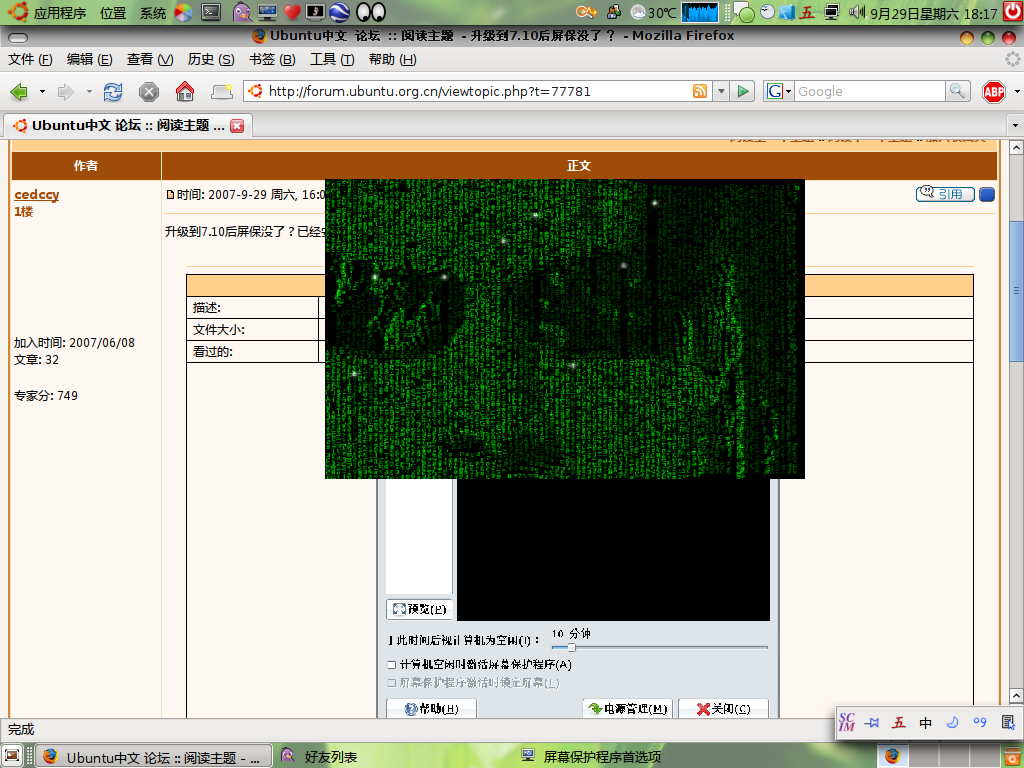This screenshot has width=1024, height=768.
Task: Expand the address bar URL dropdown
Action: pos(721,91)
